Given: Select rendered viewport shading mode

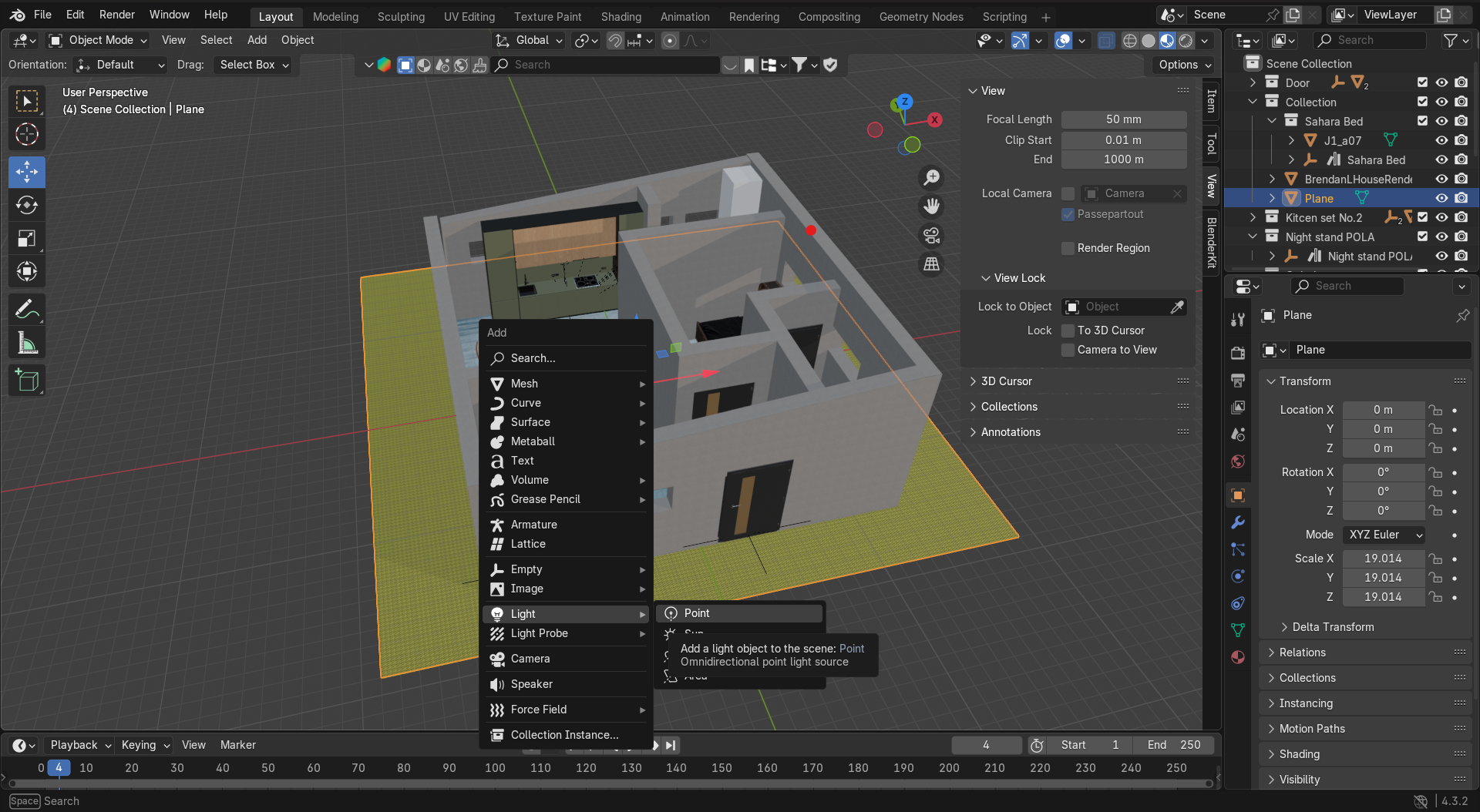Looking at the screenshot, I should point(1186,41).
